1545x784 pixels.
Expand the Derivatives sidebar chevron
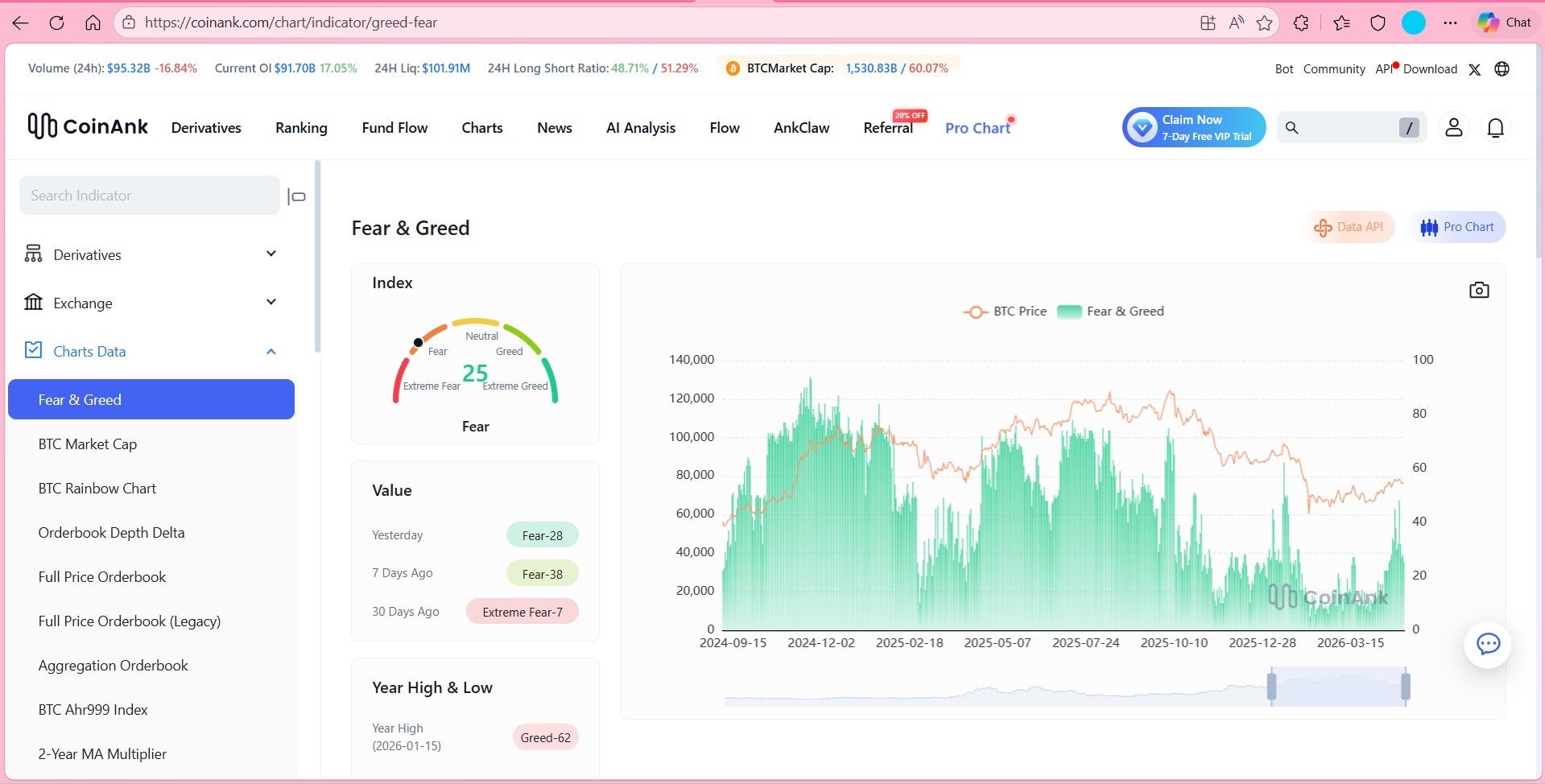click(271, 254)
